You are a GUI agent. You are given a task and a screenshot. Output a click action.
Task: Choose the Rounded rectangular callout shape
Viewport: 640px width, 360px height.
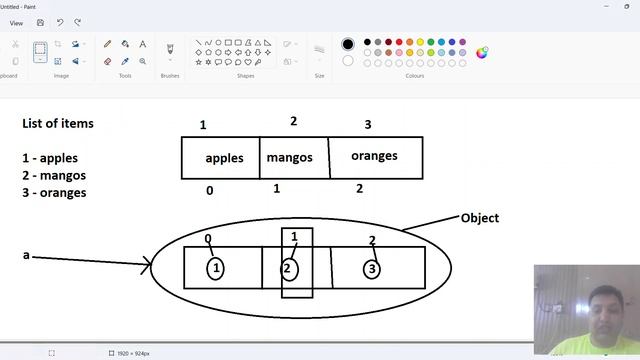pyautogui.click(x=218, y=62)
